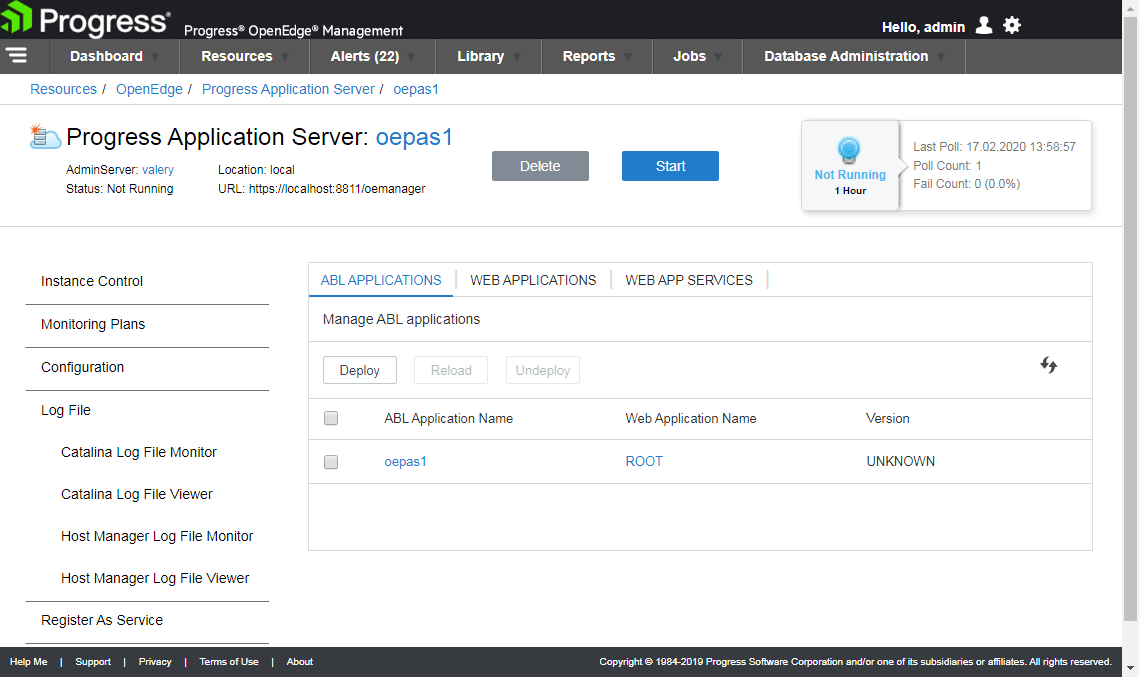Open the OpenEdge breadcrumb link
Screen dimensions: 1139x677
[149, 89]
